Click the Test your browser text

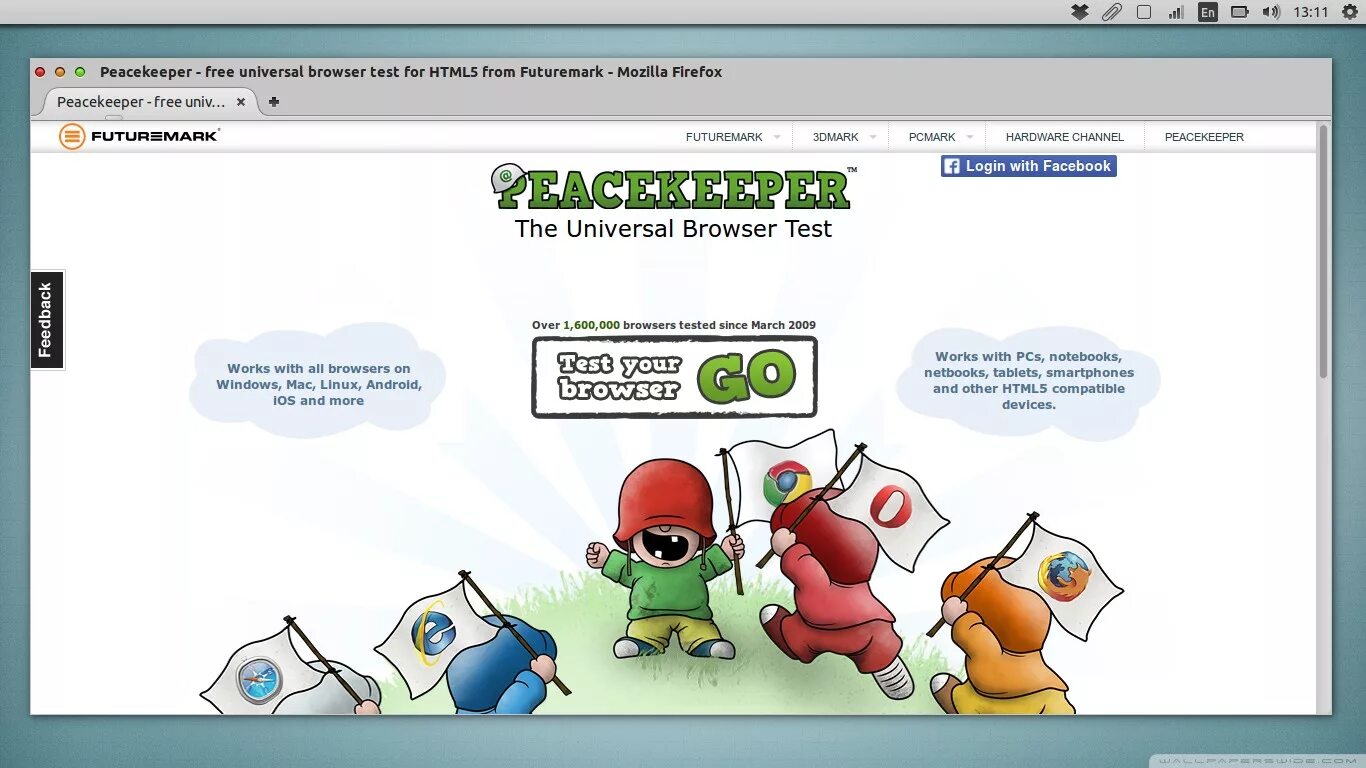pyautogui.click(x=619, y=376)
